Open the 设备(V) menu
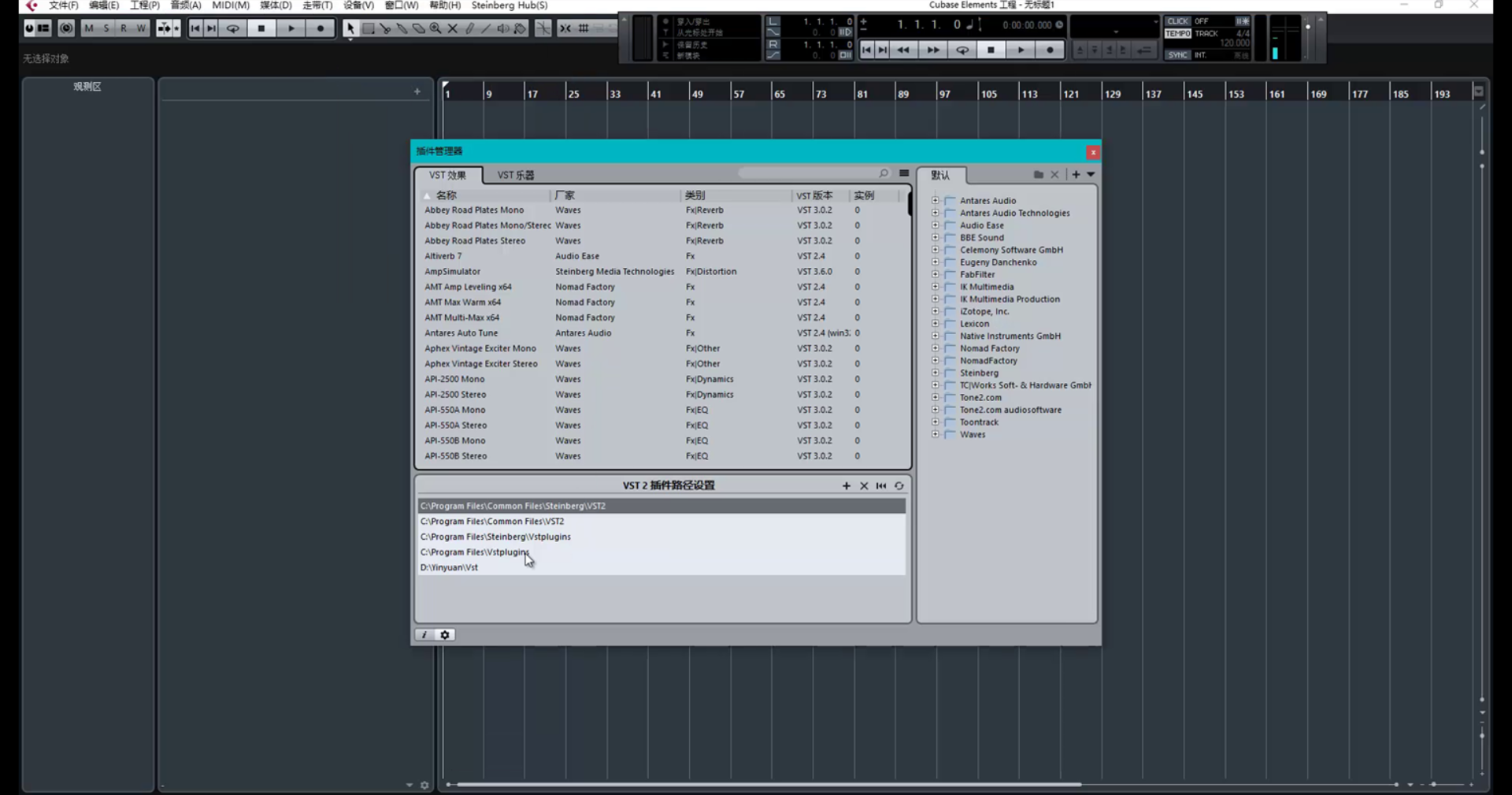Viewport: 1512px width, 795px height. [358, 6]
